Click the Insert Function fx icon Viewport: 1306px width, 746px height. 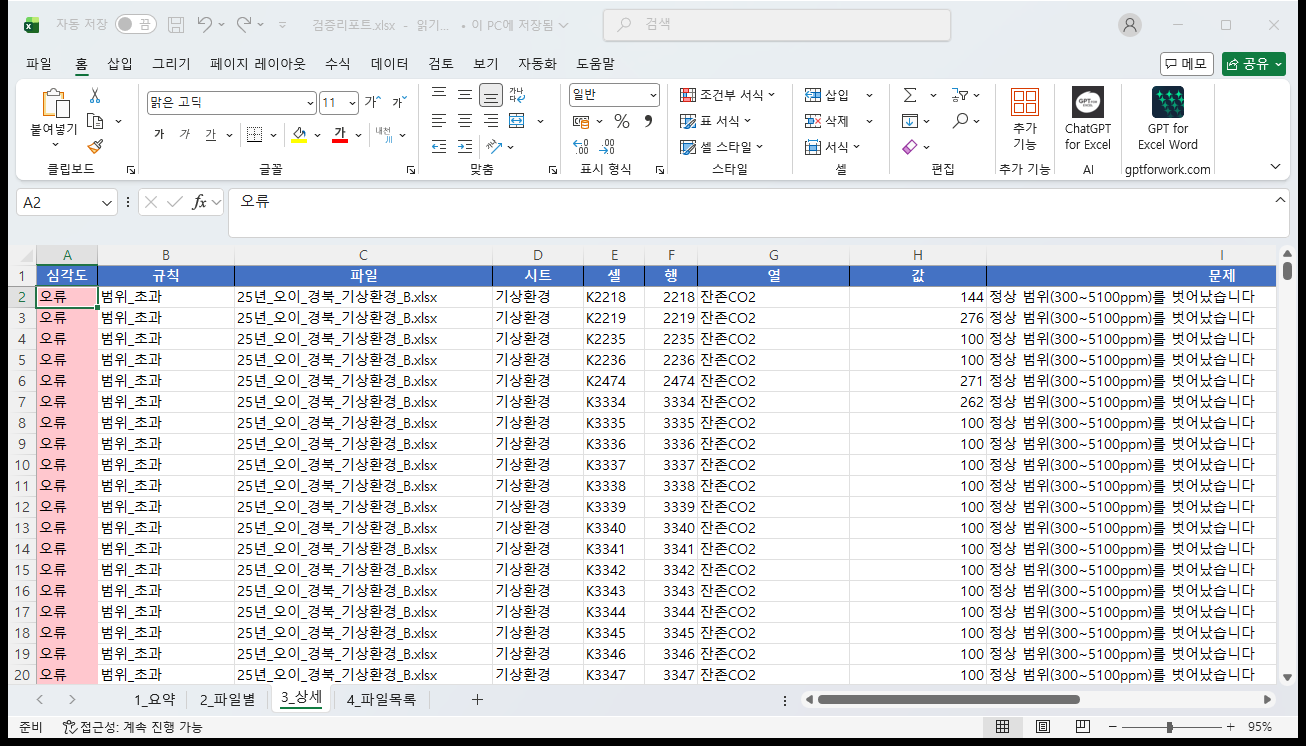pyautogui.click(x=200, y=202)
